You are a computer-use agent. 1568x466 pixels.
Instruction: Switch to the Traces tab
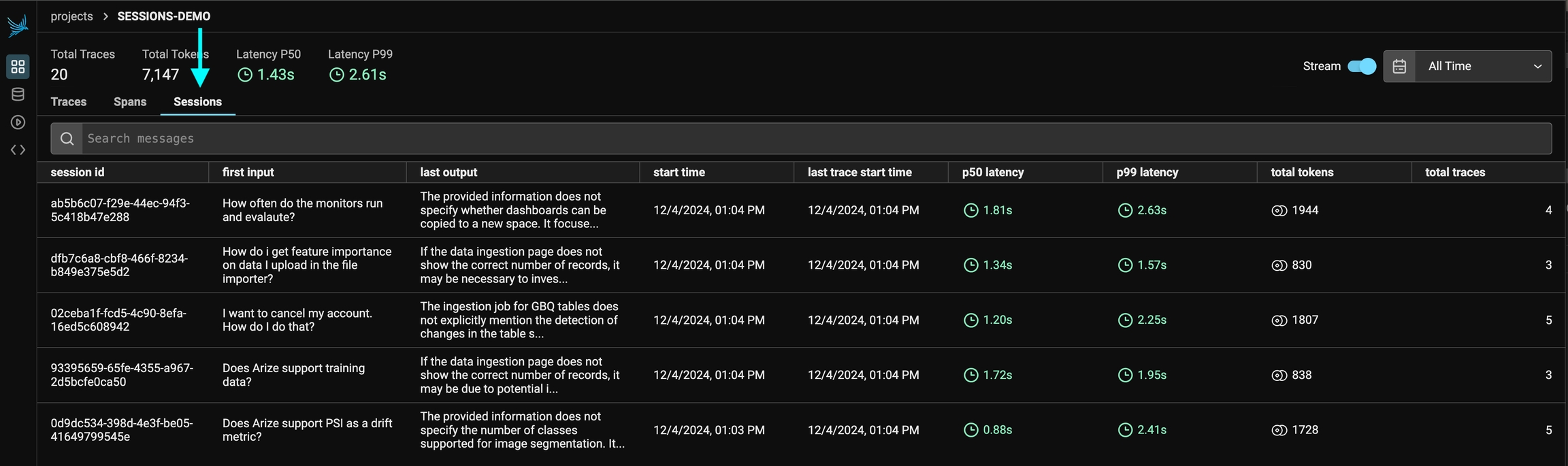[x=69, y=102]
